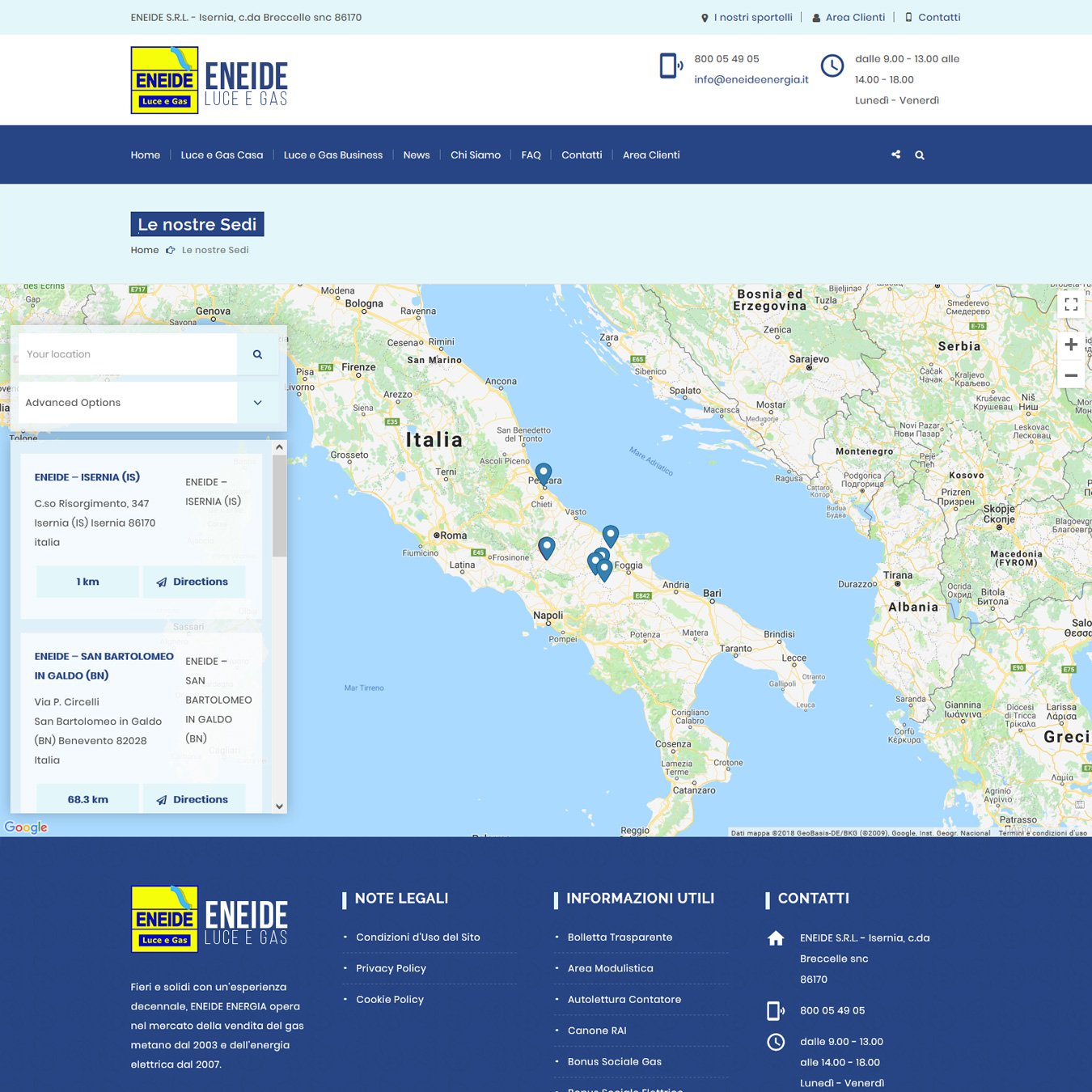
Task: Click the ENEIDE logo in the footer
Action: pyautogui.click(x=210, y=919)
